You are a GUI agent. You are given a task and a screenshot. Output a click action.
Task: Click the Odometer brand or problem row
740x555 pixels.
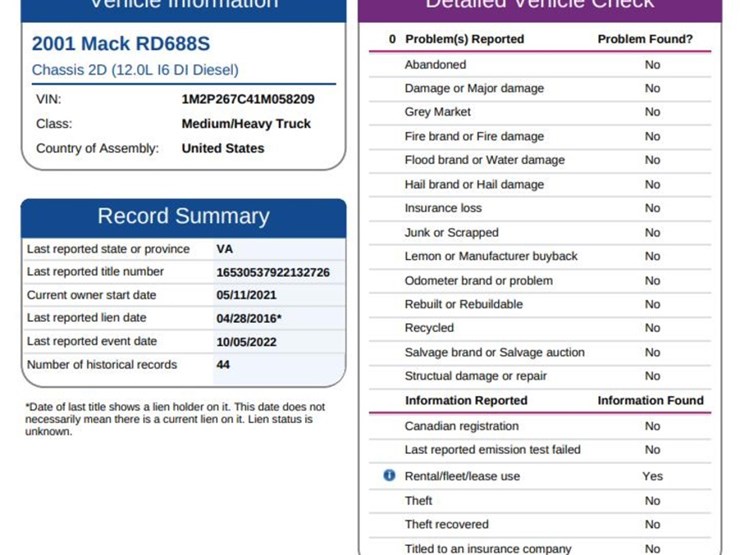click(478, 280)
